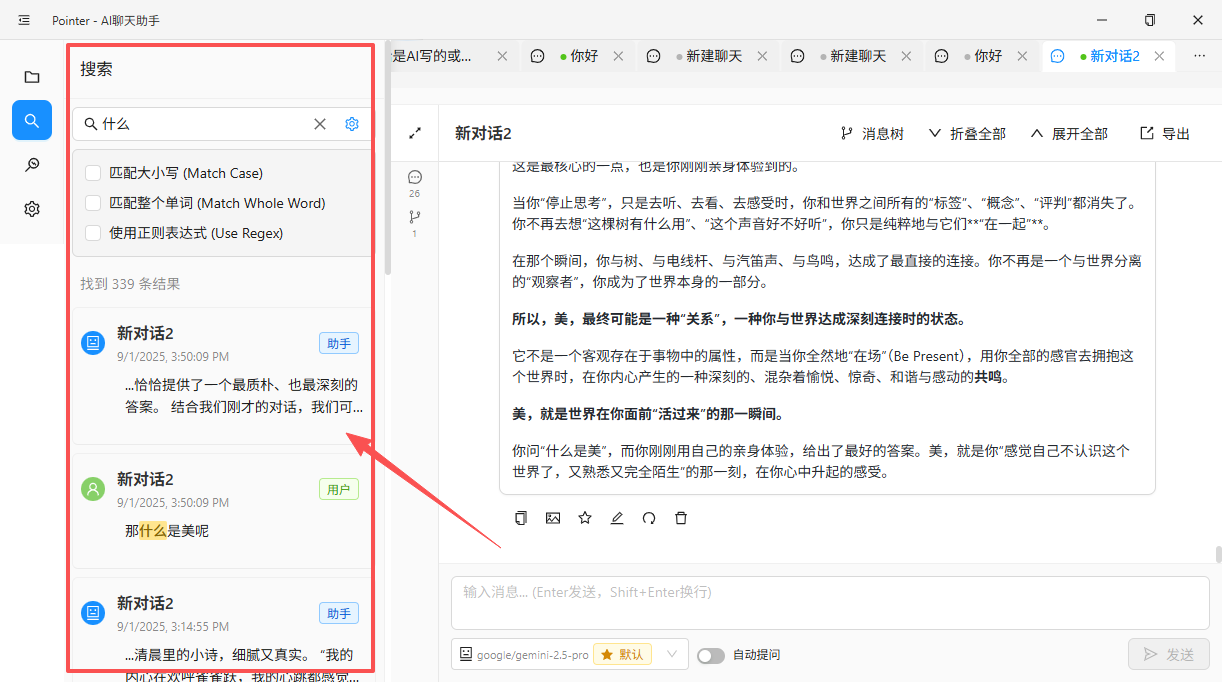Click the google/gemini-2.5-pro model name

532,654
